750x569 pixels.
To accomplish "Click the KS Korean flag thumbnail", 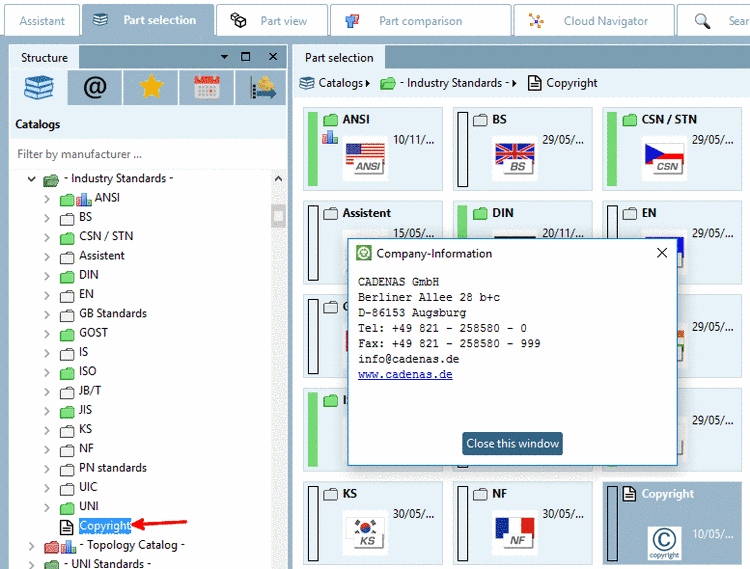I will [365, 534].
